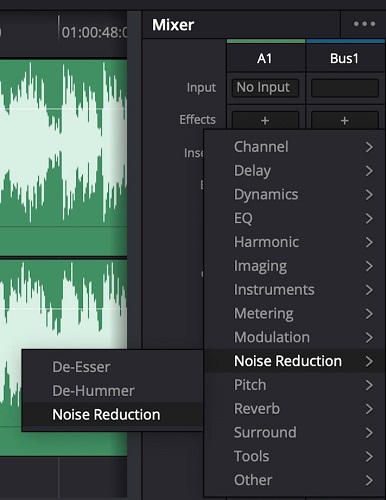The image size is (386, 500).
Task: Open the Metering submenu
Action: (x=294, y=314)
